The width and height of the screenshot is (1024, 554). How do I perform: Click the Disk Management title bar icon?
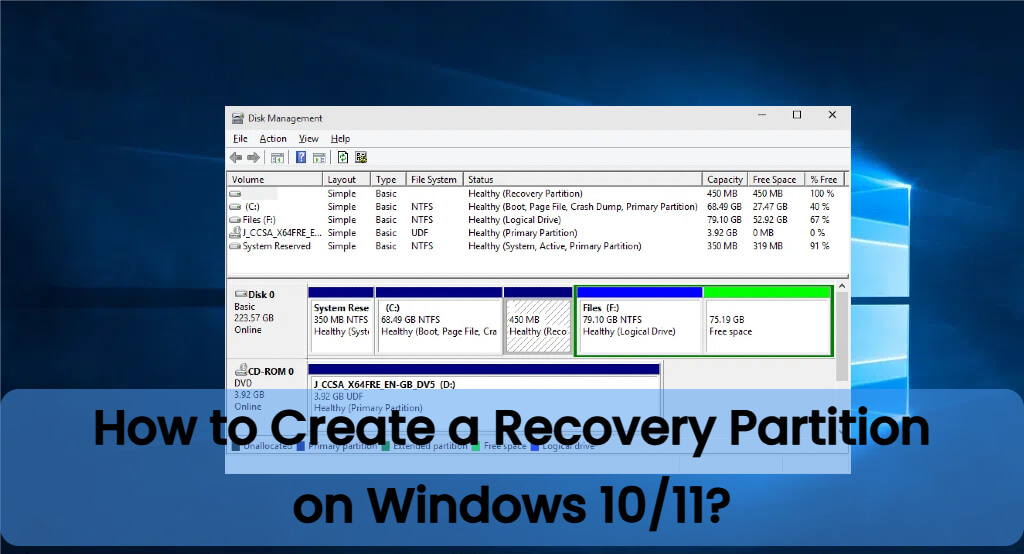[x=238, y=118]
